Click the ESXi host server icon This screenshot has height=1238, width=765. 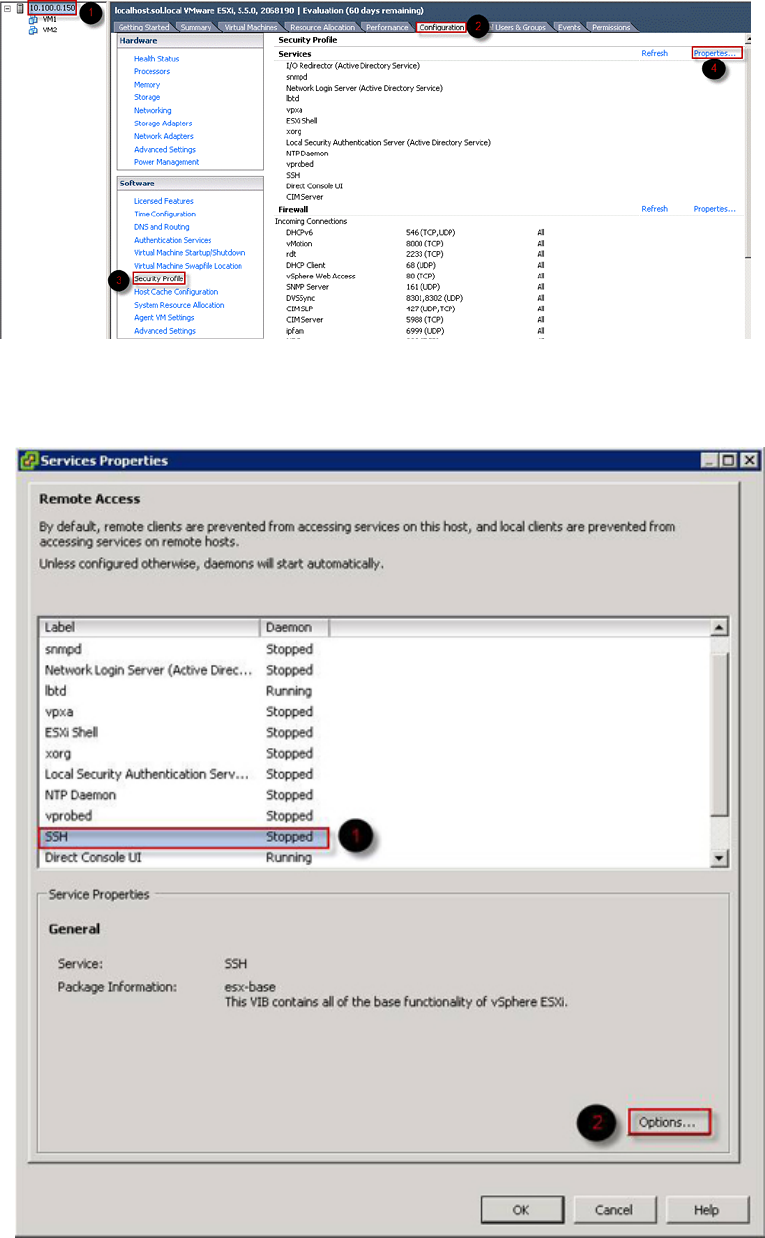[20, 8]
